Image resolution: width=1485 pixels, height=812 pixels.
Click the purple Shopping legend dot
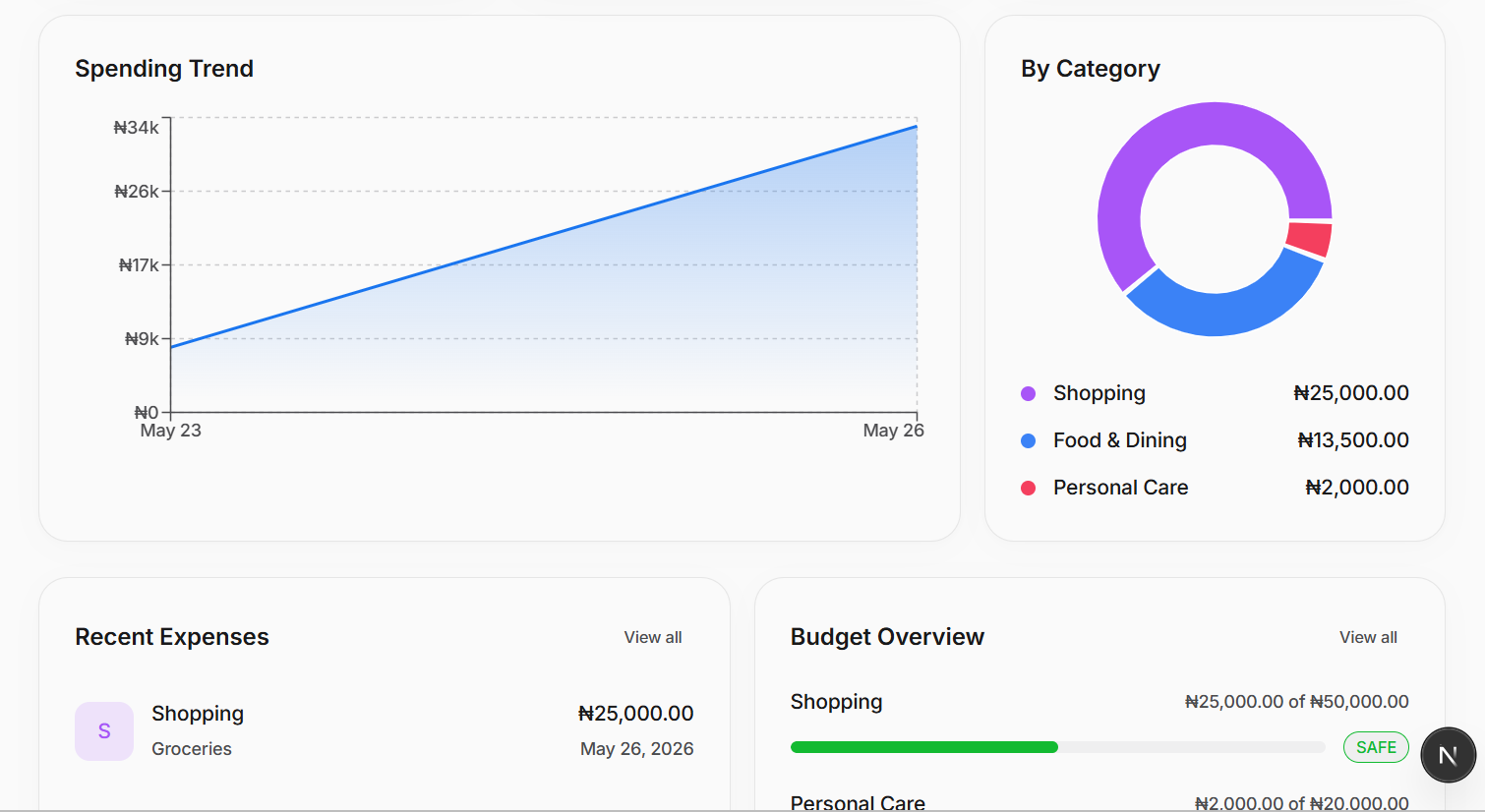click(1029, 393)
